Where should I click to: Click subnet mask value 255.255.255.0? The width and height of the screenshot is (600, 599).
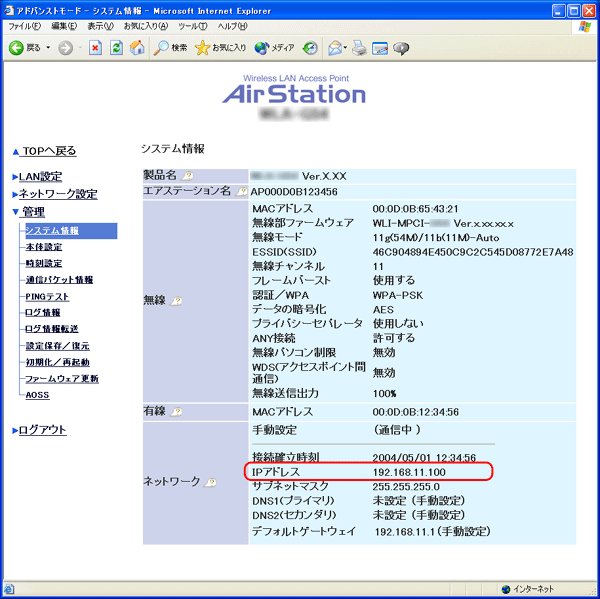coord(406,487)
